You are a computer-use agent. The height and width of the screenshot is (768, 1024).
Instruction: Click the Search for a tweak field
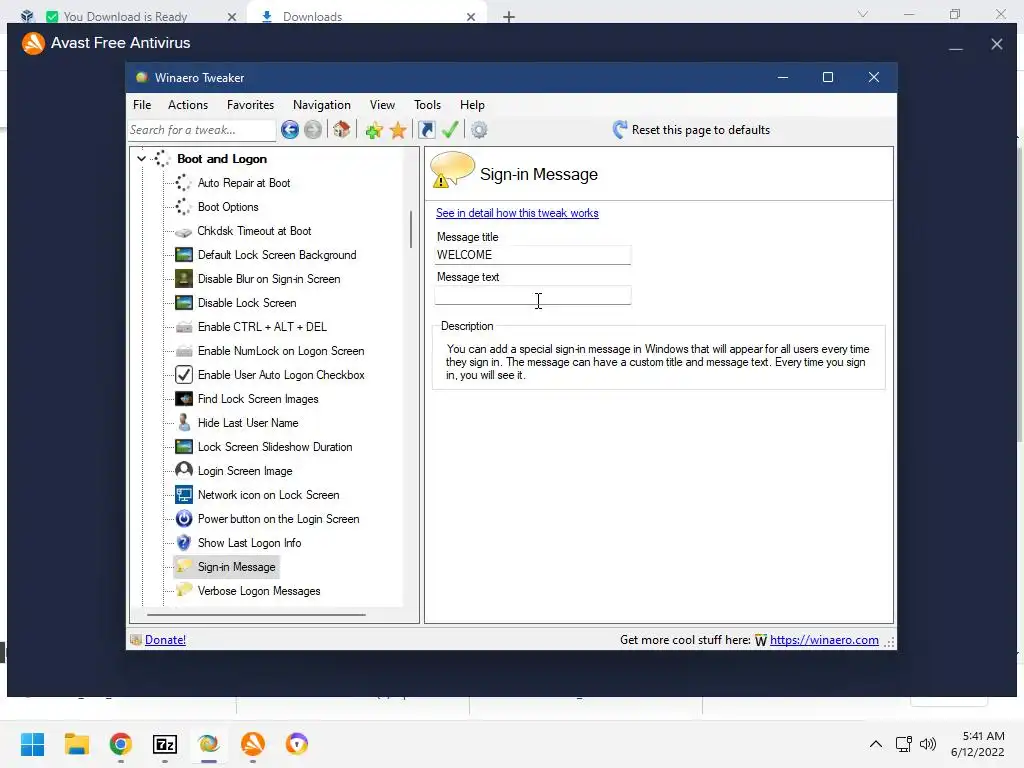click(202, 130)
